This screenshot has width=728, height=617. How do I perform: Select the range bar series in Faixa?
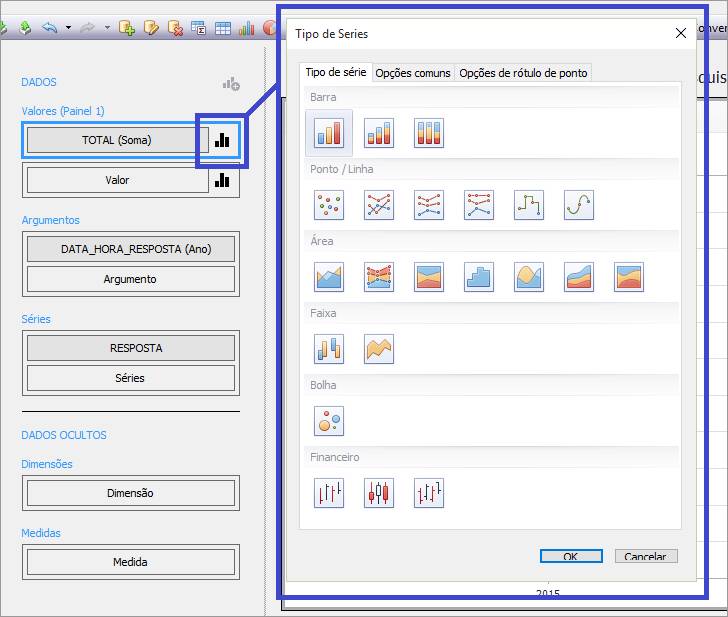(329, 349)
